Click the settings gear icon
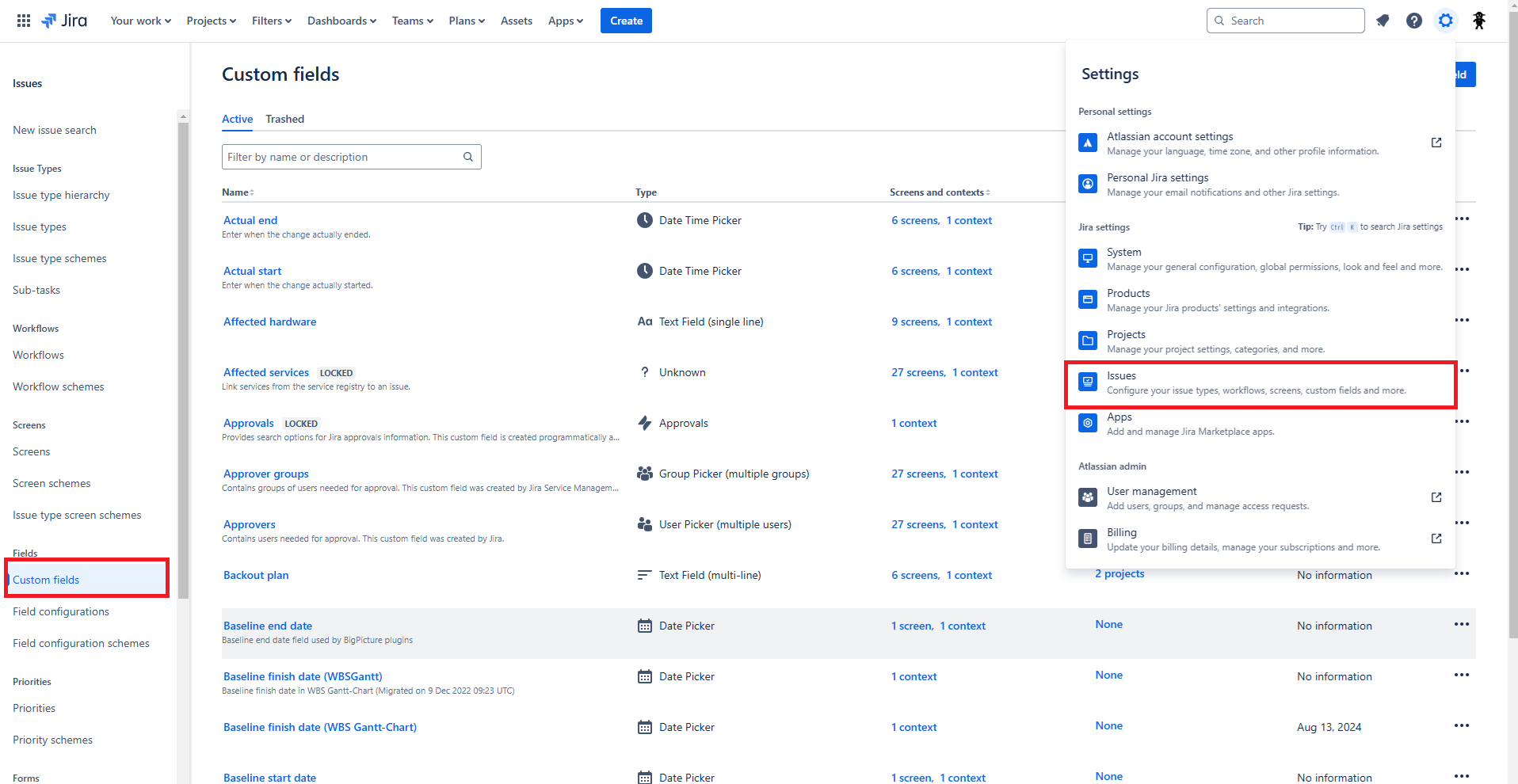The width and height of the screenshot is (1518, 784). click(1446, 21)
